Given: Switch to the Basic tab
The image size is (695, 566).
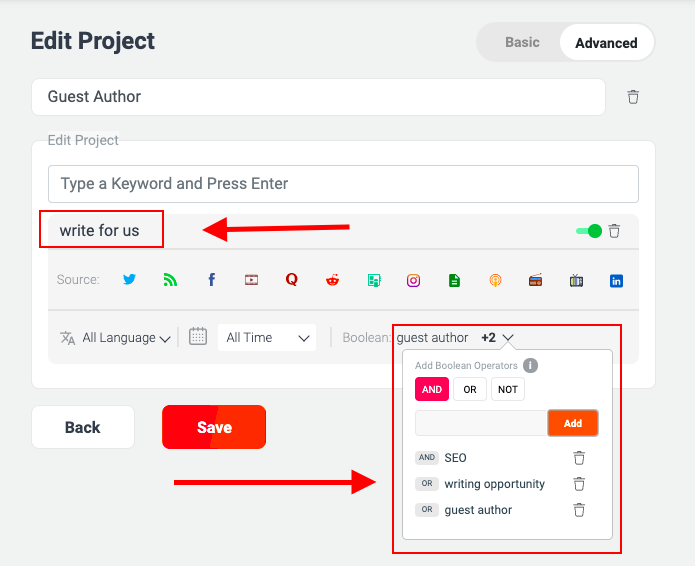Looking at the screenshot, I should [522, 43].
